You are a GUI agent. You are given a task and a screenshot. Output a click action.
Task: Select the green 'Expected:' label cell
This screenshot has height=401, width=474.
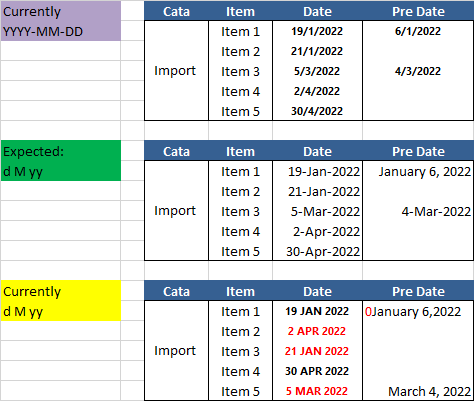tap(61, 161)
